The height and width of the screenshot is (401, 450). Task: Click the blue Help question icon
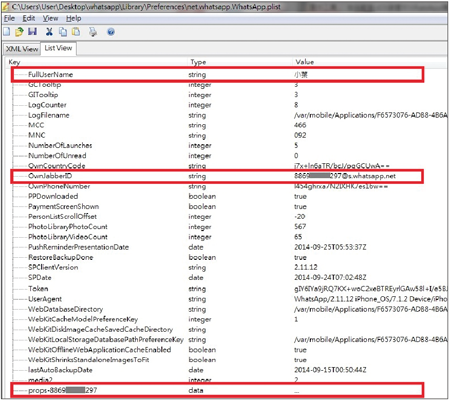pyautogui.click(x=111, y=32)
